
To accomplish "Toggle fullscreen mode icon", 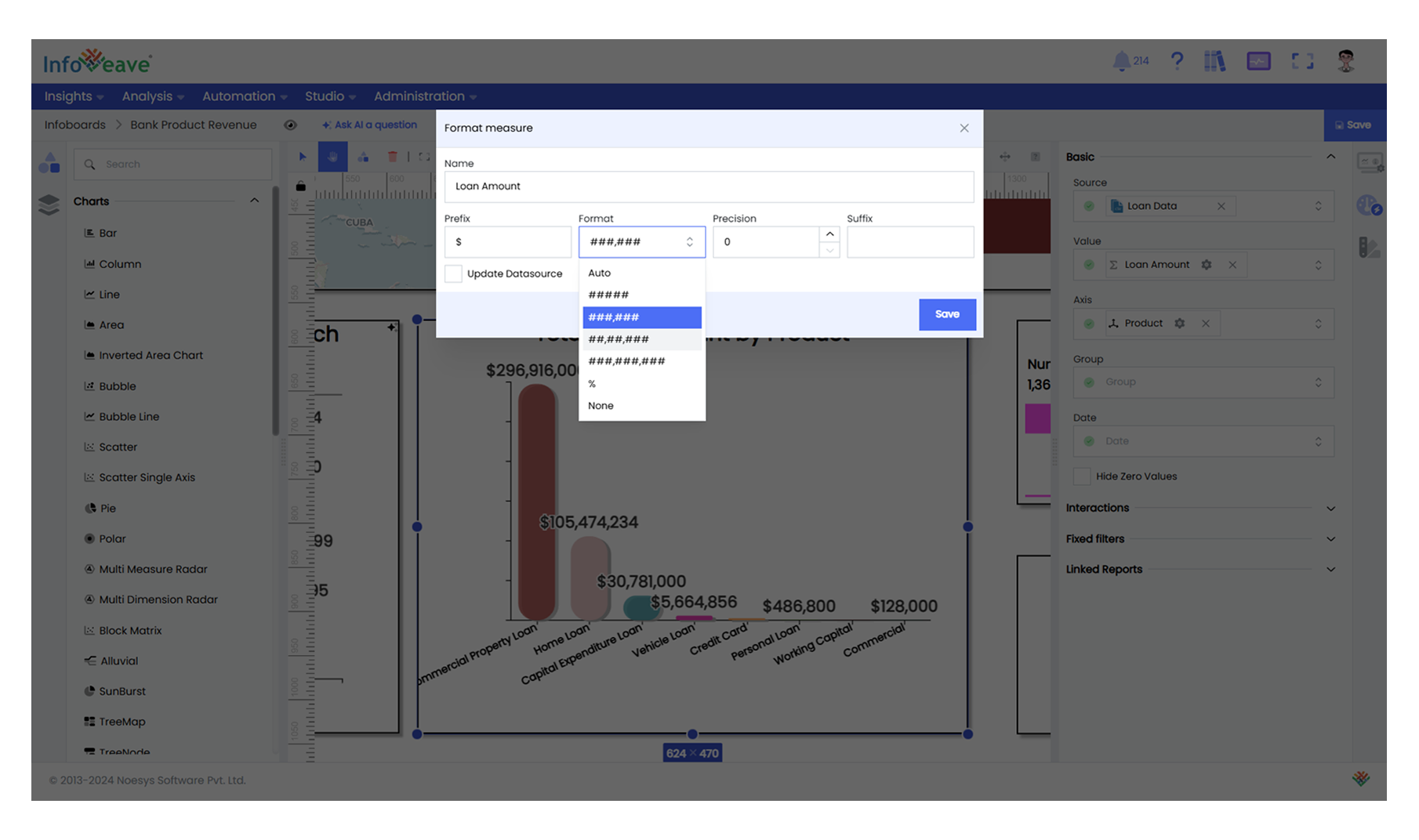I will click(x=1302, y=61).
